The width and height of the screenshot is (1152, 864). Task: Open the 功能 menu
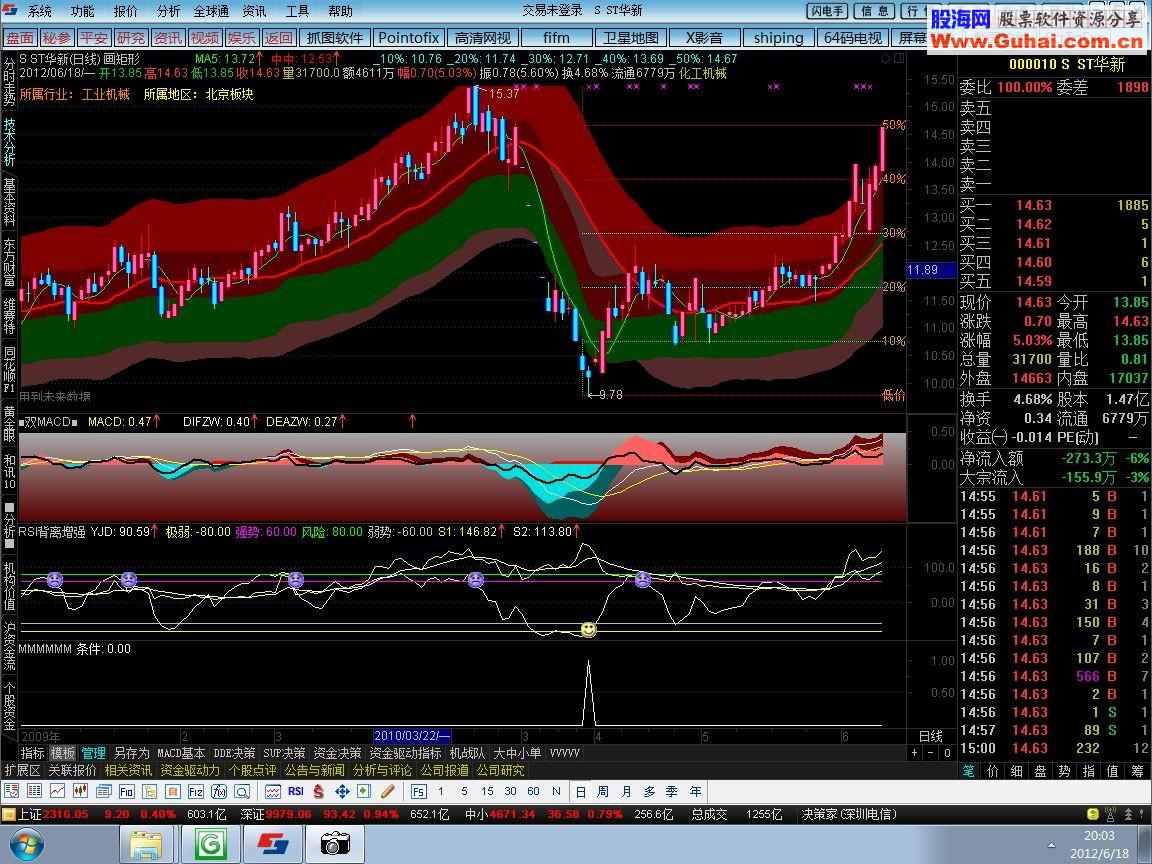[x=82, y=11]
